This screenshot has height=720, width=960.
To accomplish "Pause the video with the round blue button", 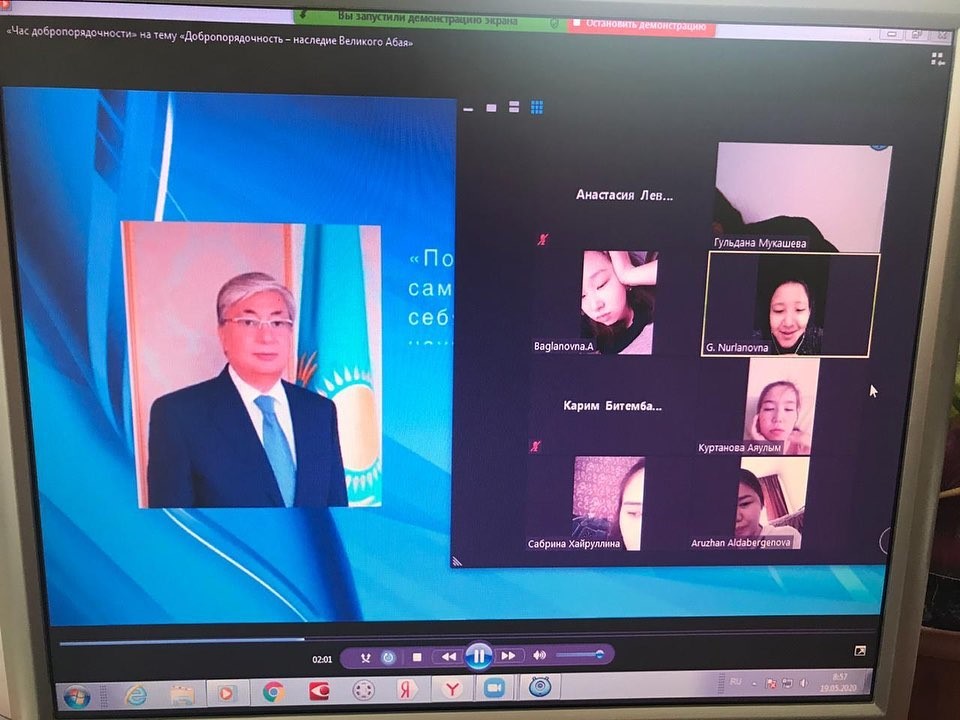I will point(479,656).
